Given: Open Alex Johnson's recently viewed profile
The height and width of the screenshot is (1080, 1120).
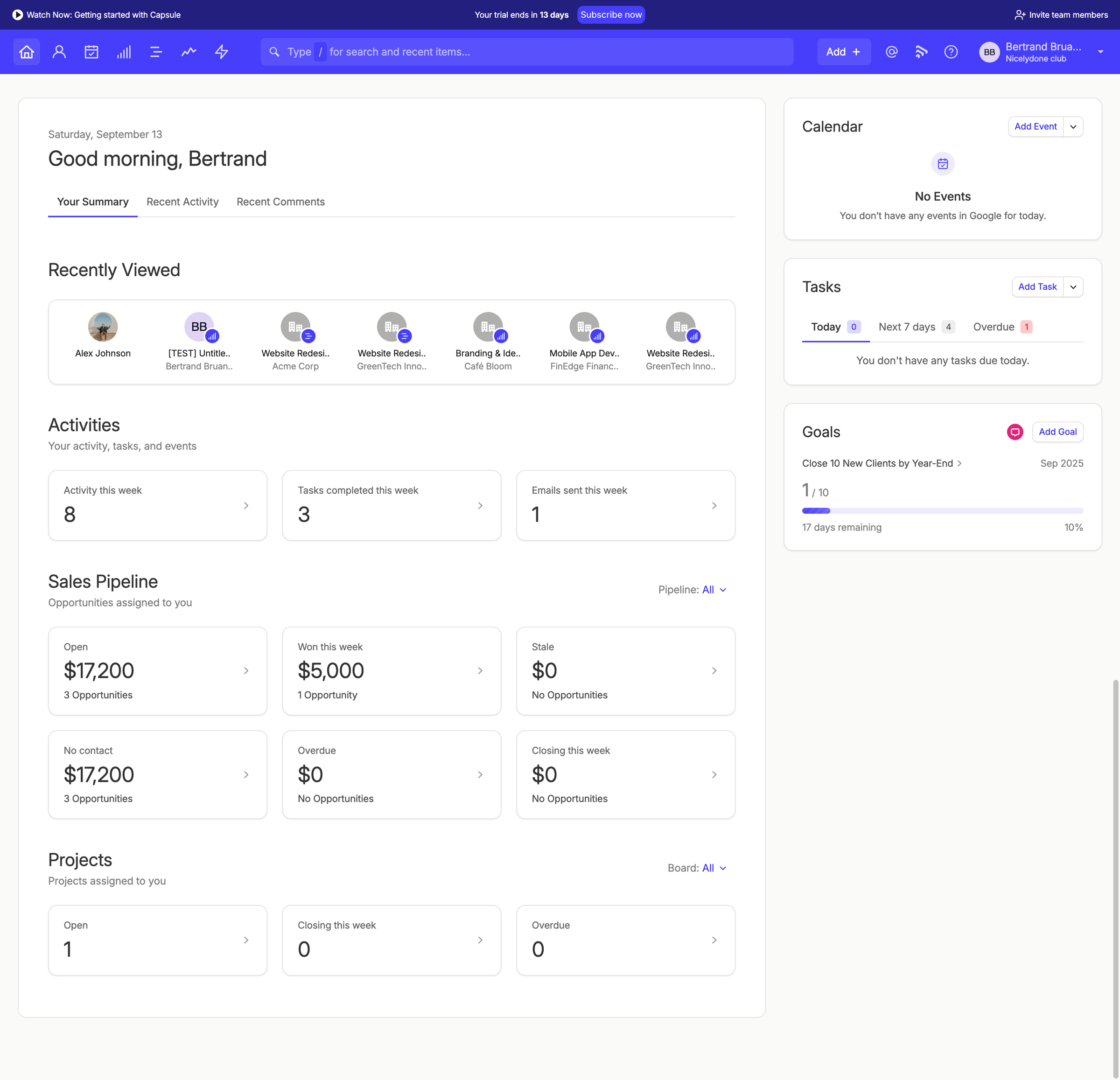Looking at the screenshot, I should coord(103,336).
